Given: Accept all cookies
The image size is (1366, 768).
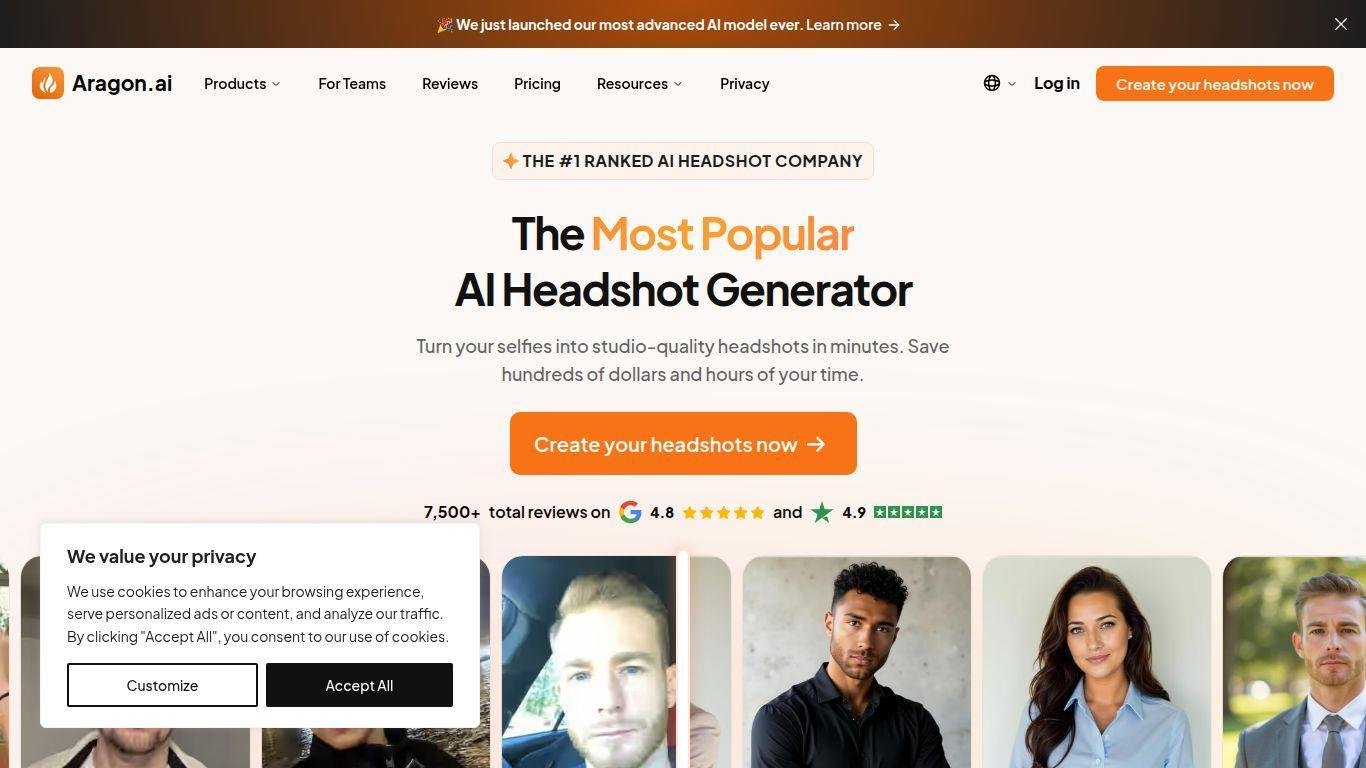Looking at the screenshot, I should 359,685.
